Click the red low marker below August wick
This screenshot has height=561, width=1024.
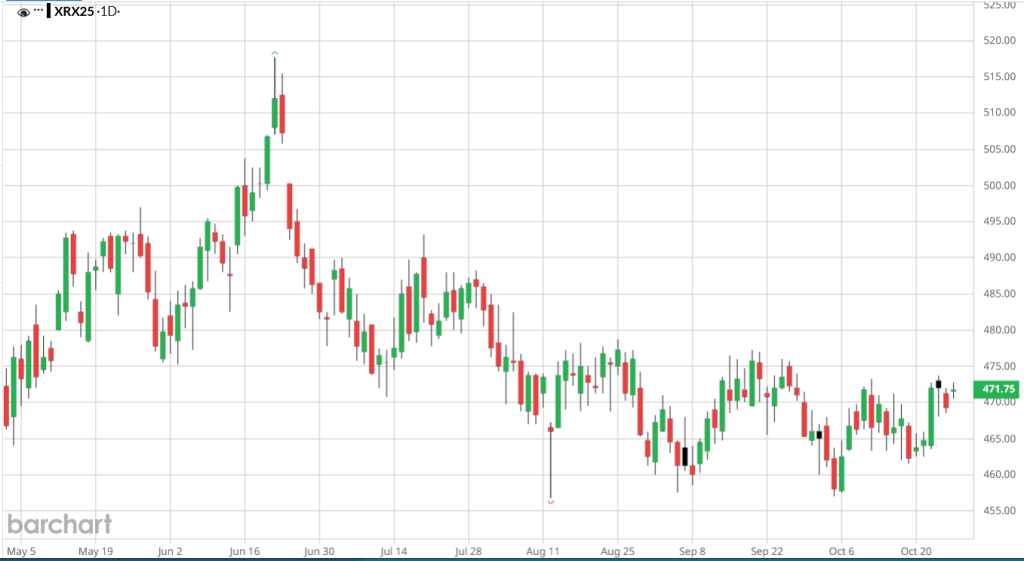[x=551, y=501]
